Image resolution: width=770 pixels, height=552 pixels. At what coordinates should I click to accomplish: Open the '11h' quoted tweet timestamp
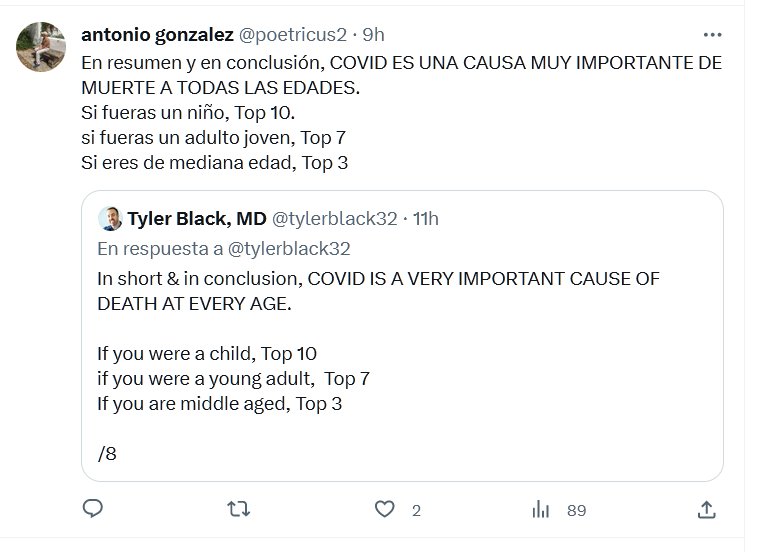[x=426, y=219]
